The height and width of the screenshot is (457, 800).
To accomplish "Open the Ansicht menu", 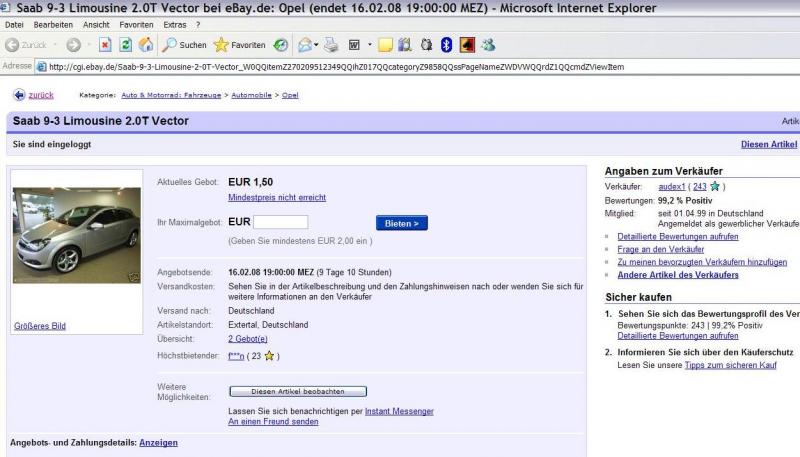I will pos(96,24).
